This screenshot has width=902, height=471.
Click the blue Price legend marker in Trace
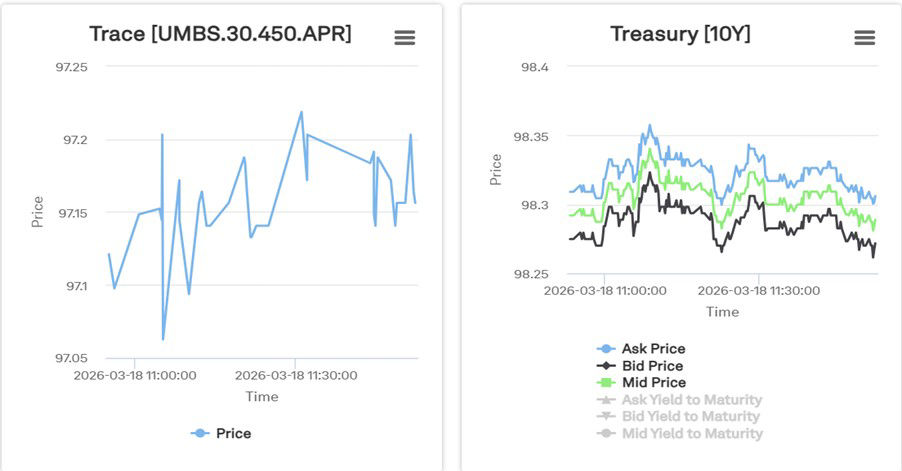(200, 433)
